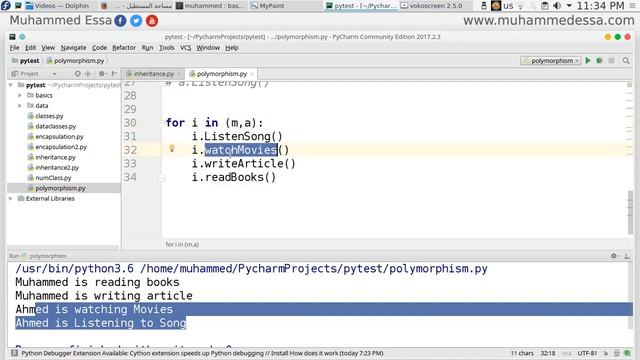640x360 pixels.
Task: Open the hamburger menu at the taskbar end
Action: tap(633, 6)
